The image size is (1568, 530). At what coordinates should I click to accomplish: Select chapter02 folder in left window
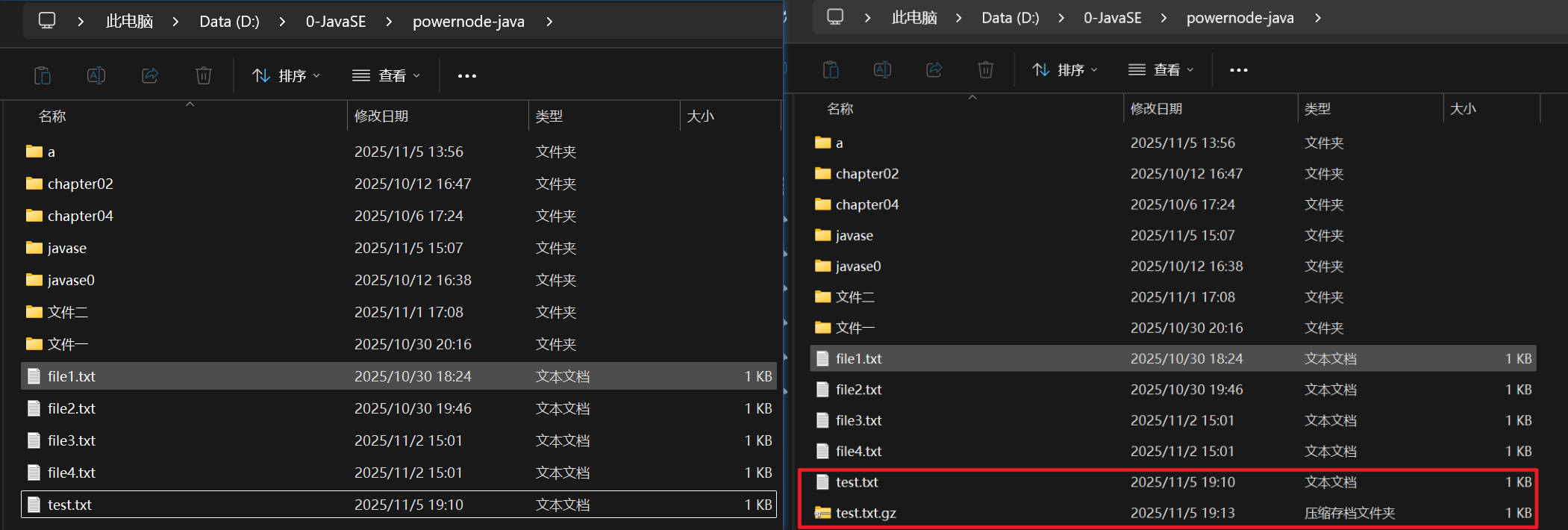click(x=80, y=184)
